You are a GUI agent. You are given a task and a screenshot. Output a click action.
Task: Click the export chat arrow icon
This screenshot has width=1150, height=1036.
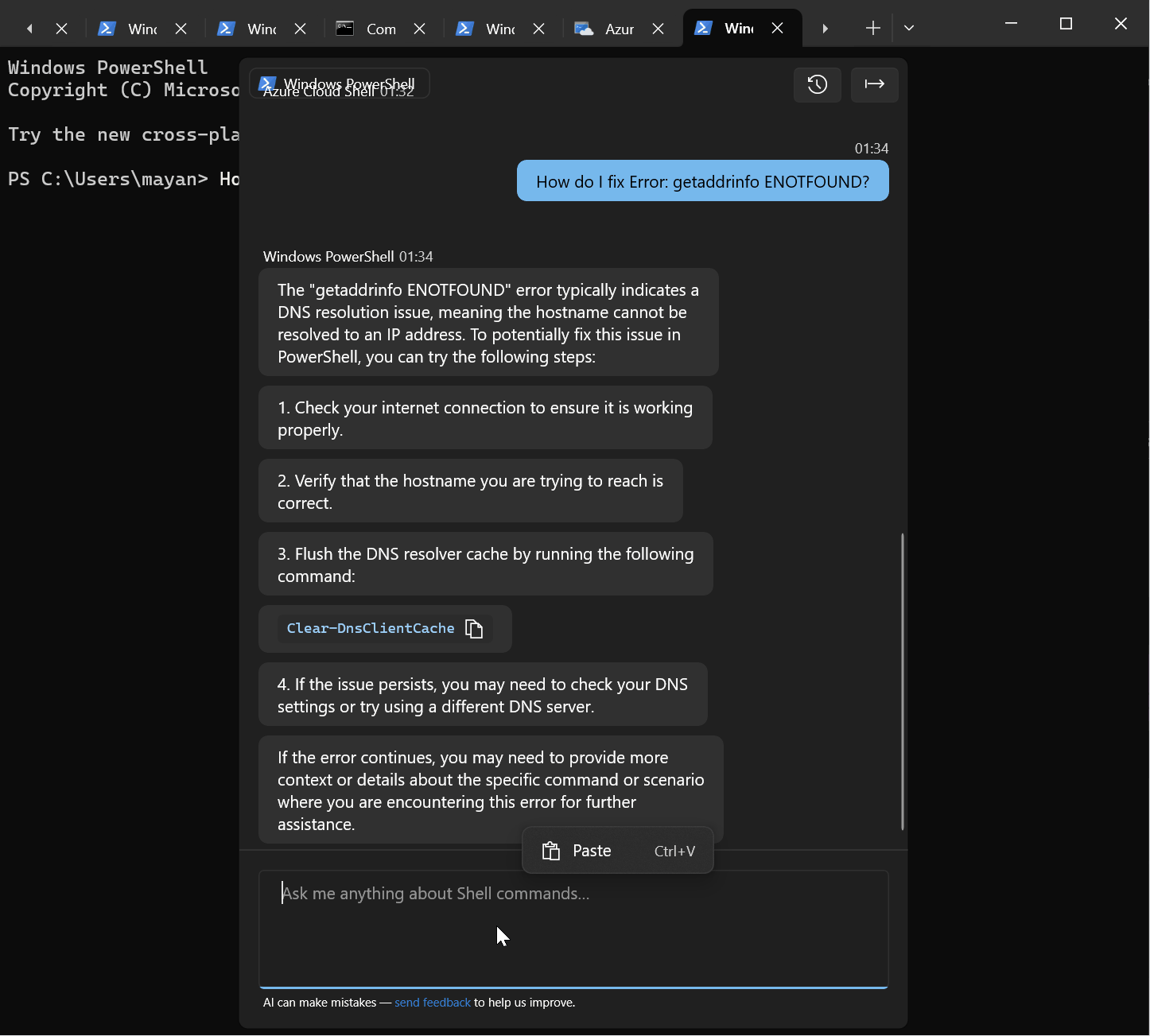[874, 84]
